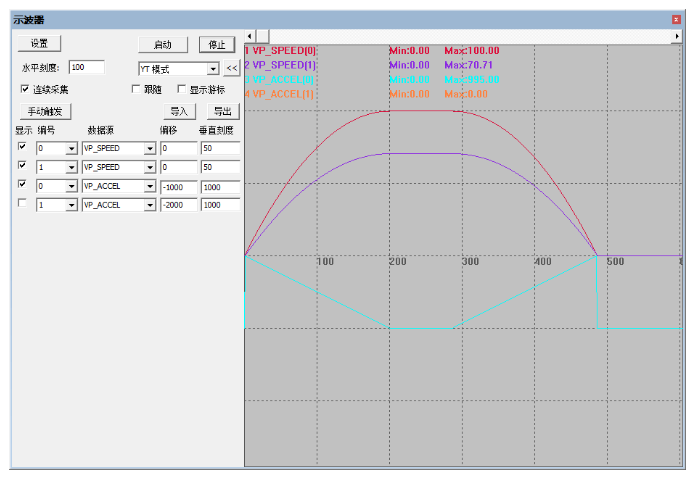Stop sampling with the 停止 button
This screenshot has width=700, height=480.
(217, 45)
